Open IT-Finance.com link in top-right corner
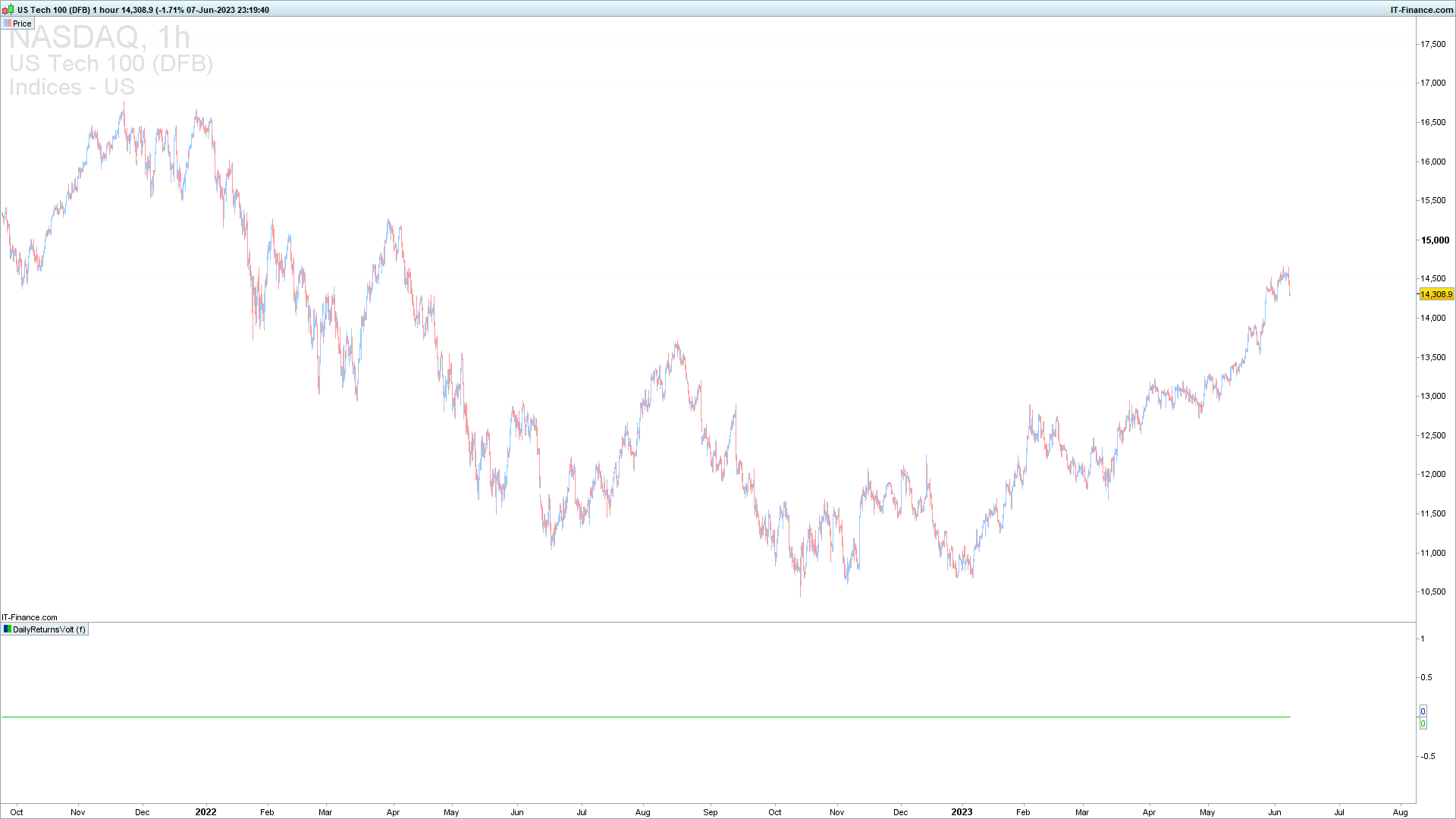Image resolution: width=1456 pixels, height=819 pixels. click(x=1421, y=10)
